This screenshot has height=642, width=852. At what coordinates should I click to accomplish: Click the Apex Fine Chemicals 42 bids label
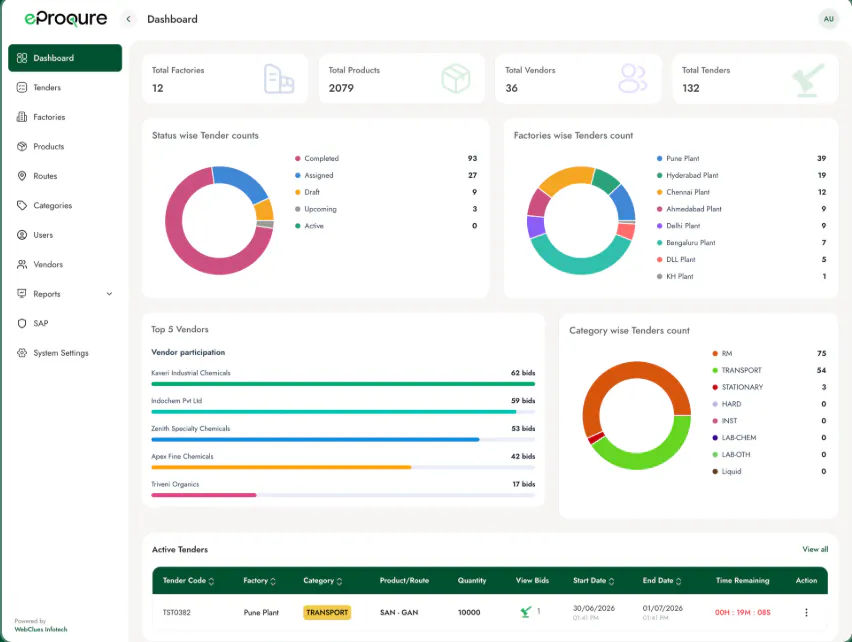coord(523,456)
